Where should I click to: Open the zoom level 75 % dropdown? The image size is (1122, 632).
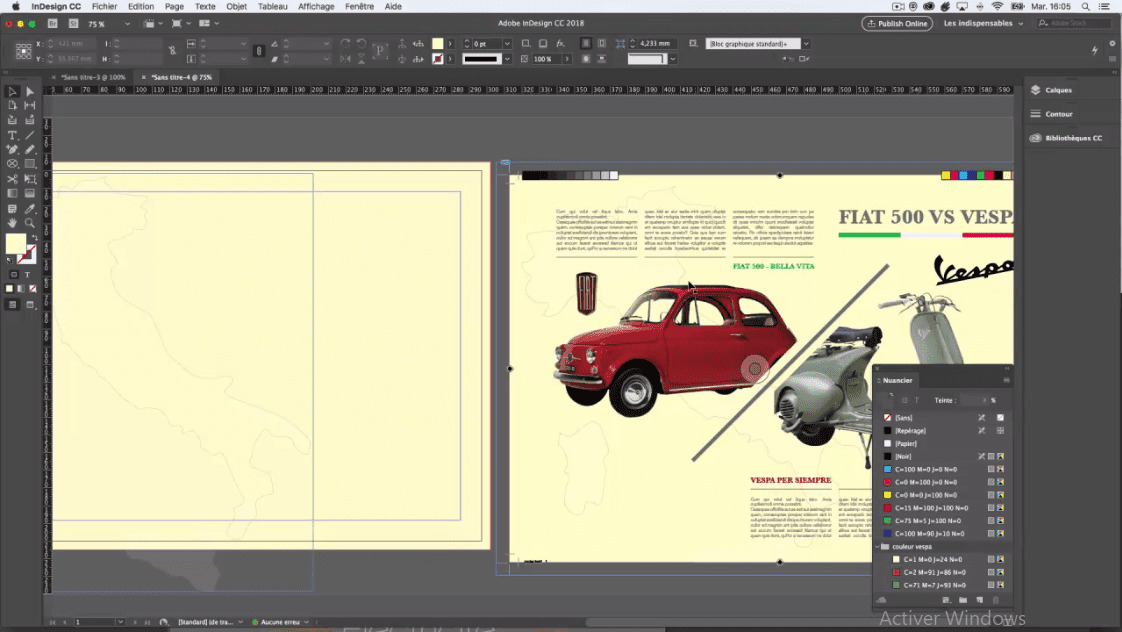(x=125, y=23)
